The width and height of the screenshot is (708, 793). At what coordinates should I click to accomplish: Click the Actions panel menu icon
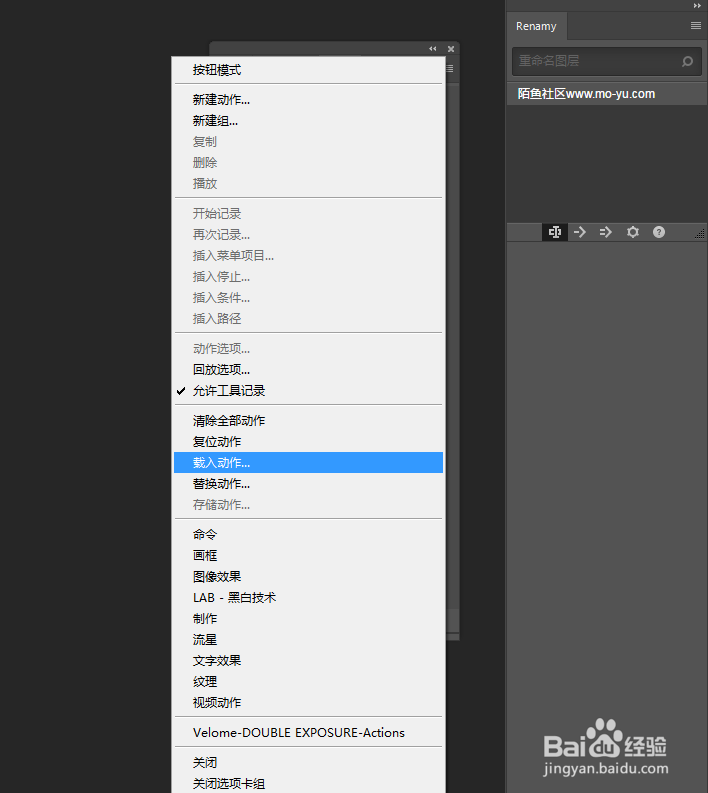(x=450, y=68)
